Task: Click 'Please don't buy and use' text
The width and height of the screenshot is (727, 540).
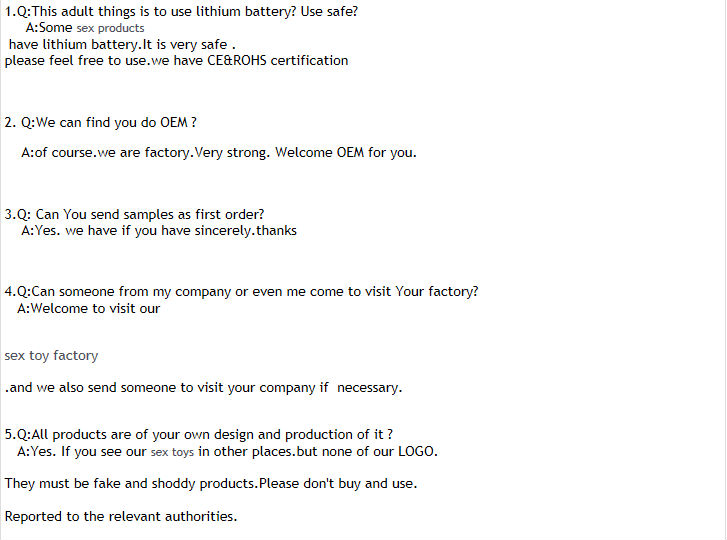Action: tap(338, 483)
